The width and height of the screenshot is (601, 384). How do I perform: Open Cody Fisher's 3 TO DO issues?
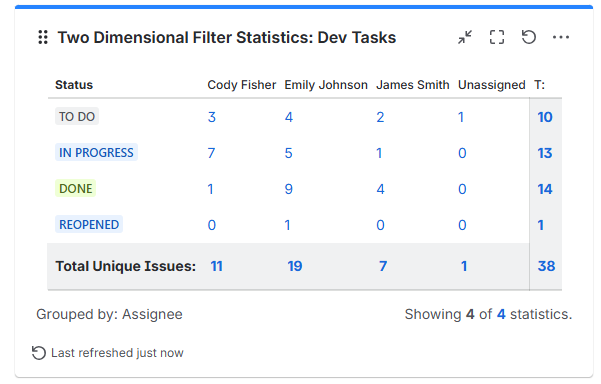tap(212, 117)
